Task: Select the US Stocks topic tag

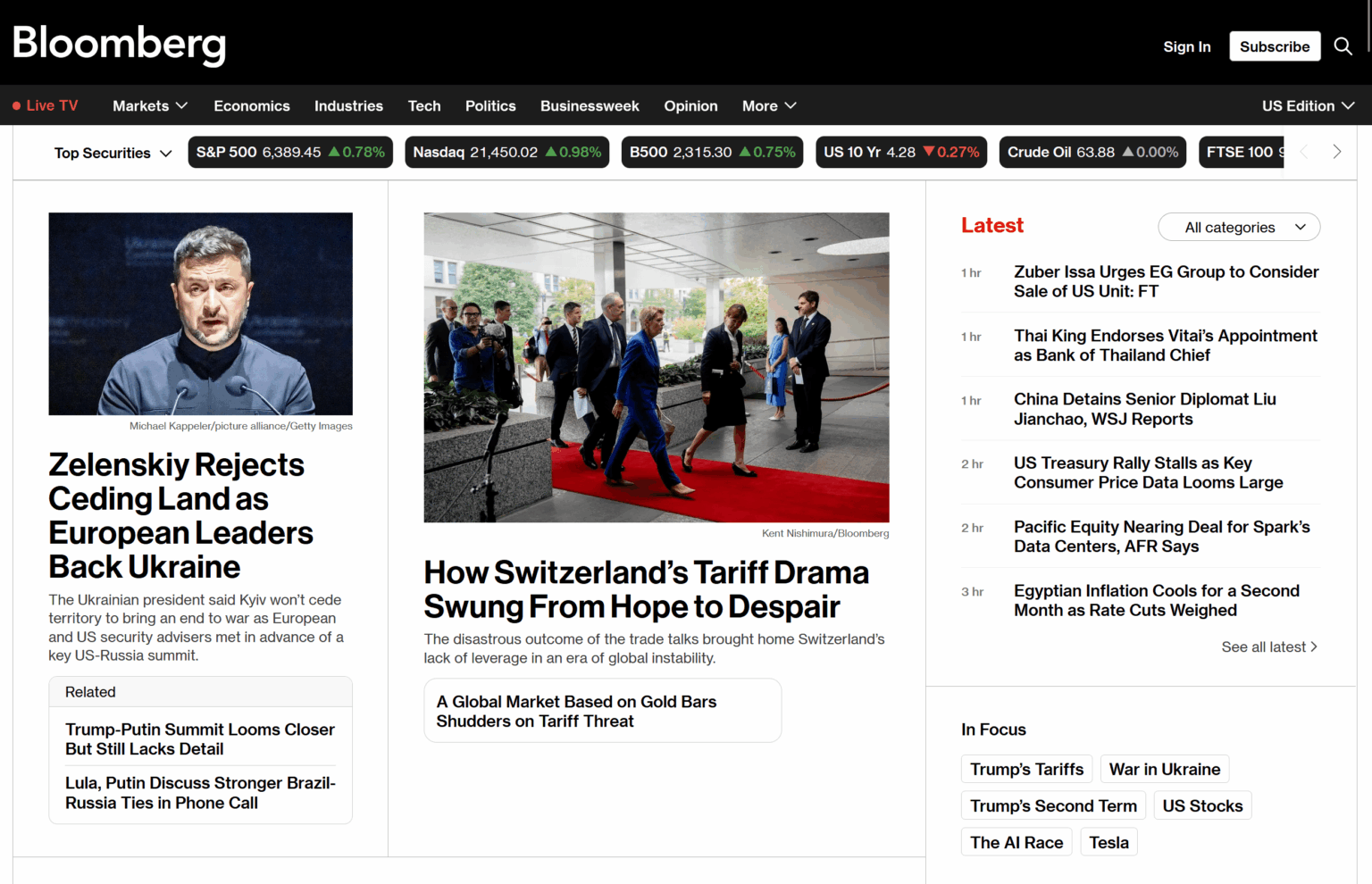Action: 1202,806
